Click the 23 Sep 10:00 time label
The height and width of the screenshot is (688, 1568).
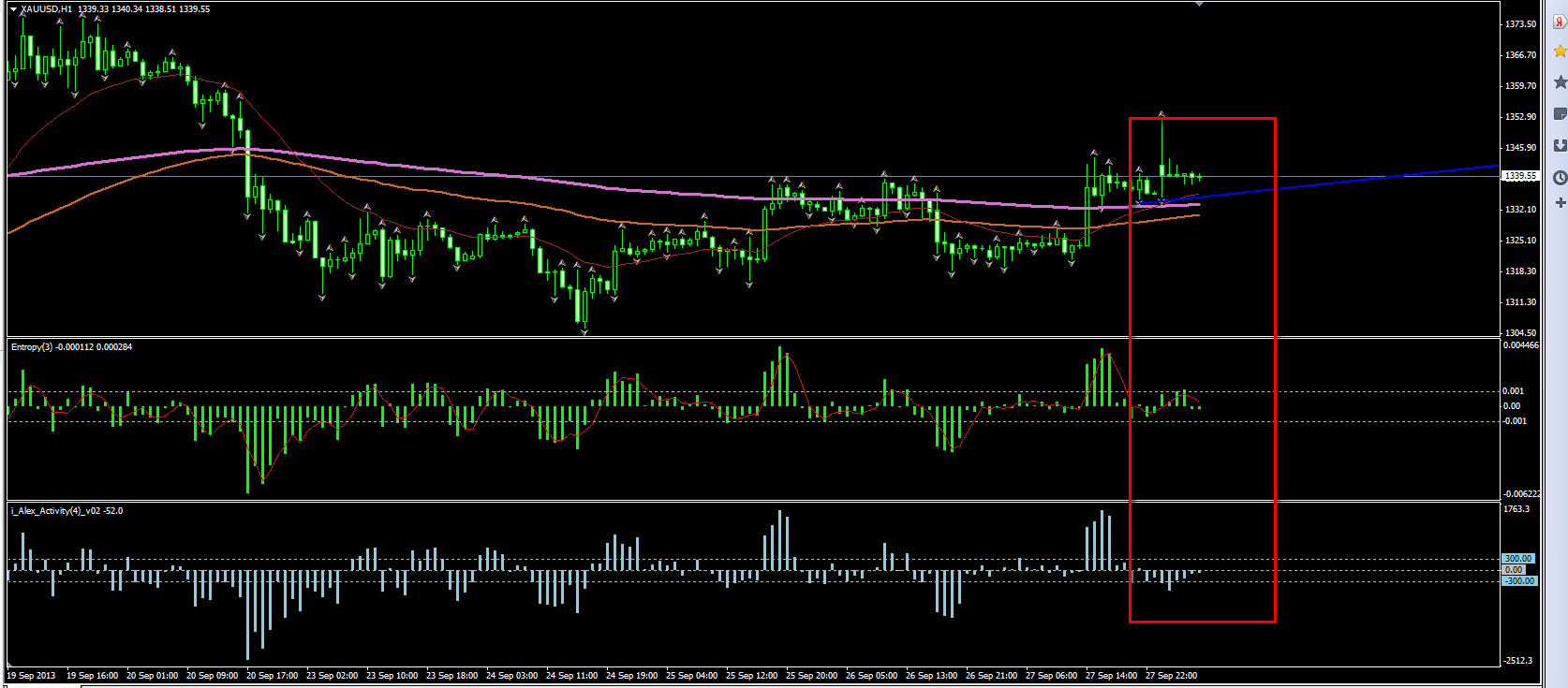point(392,676)
